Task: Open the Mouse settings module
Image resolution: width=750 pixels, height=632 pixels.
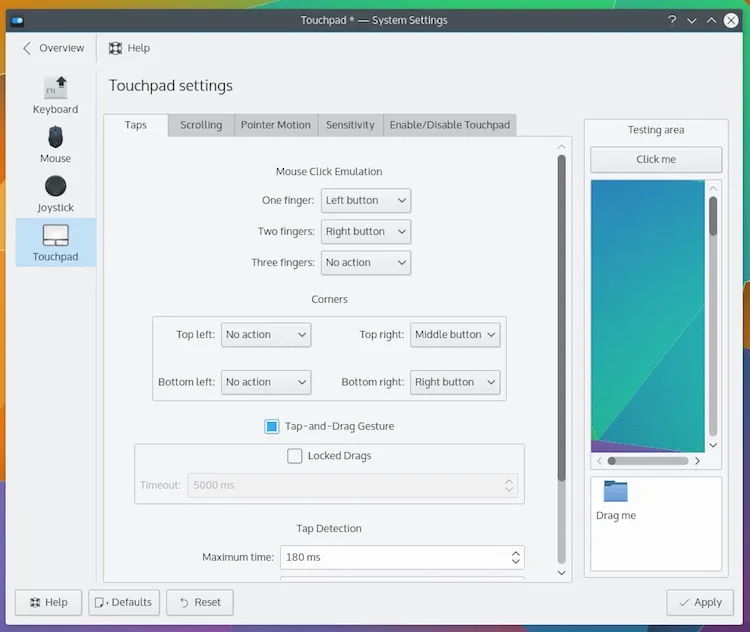Action: tap(55, 139)
